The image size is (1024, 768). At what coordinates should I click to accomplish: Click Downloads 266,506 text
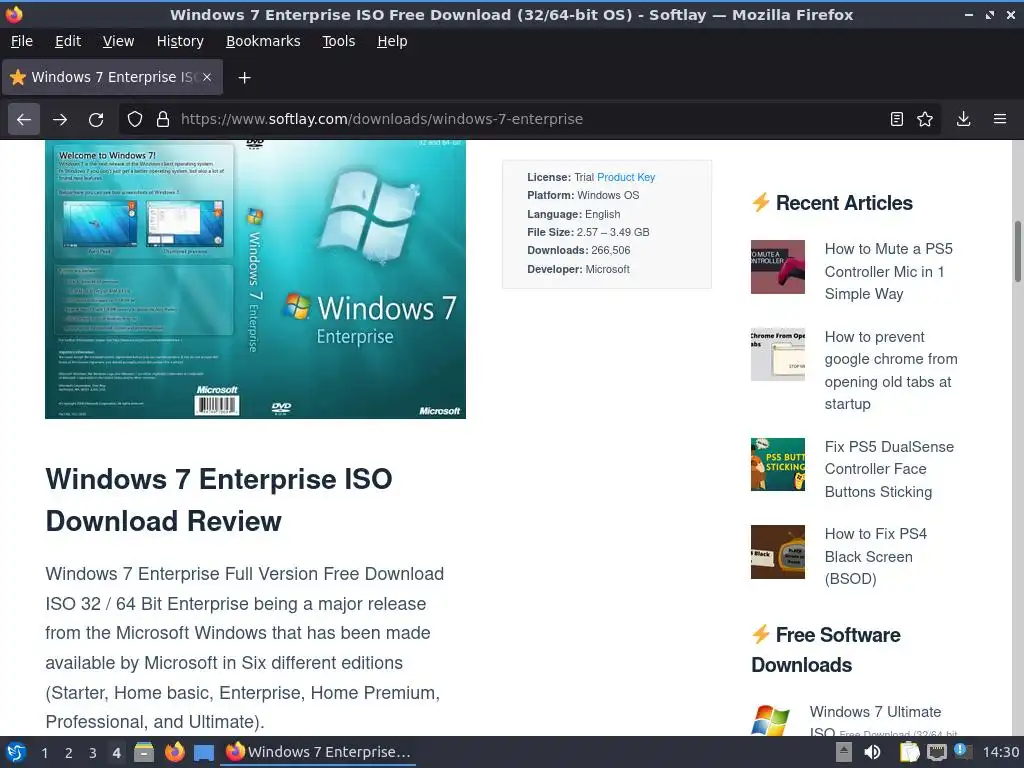click(x=579, y=250)
